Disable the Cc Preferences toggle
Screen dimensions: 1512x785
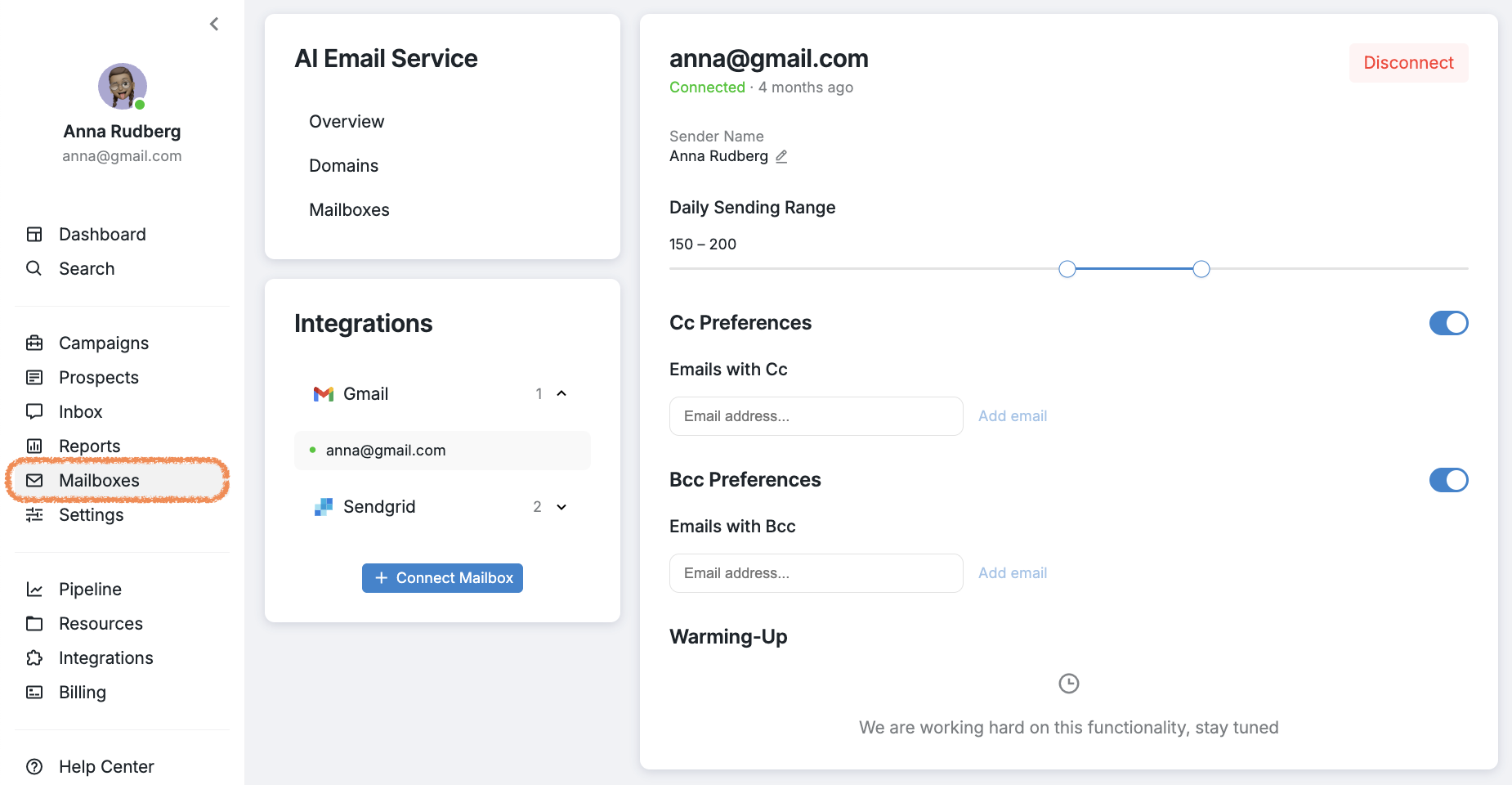click(x=1448, y=323)
